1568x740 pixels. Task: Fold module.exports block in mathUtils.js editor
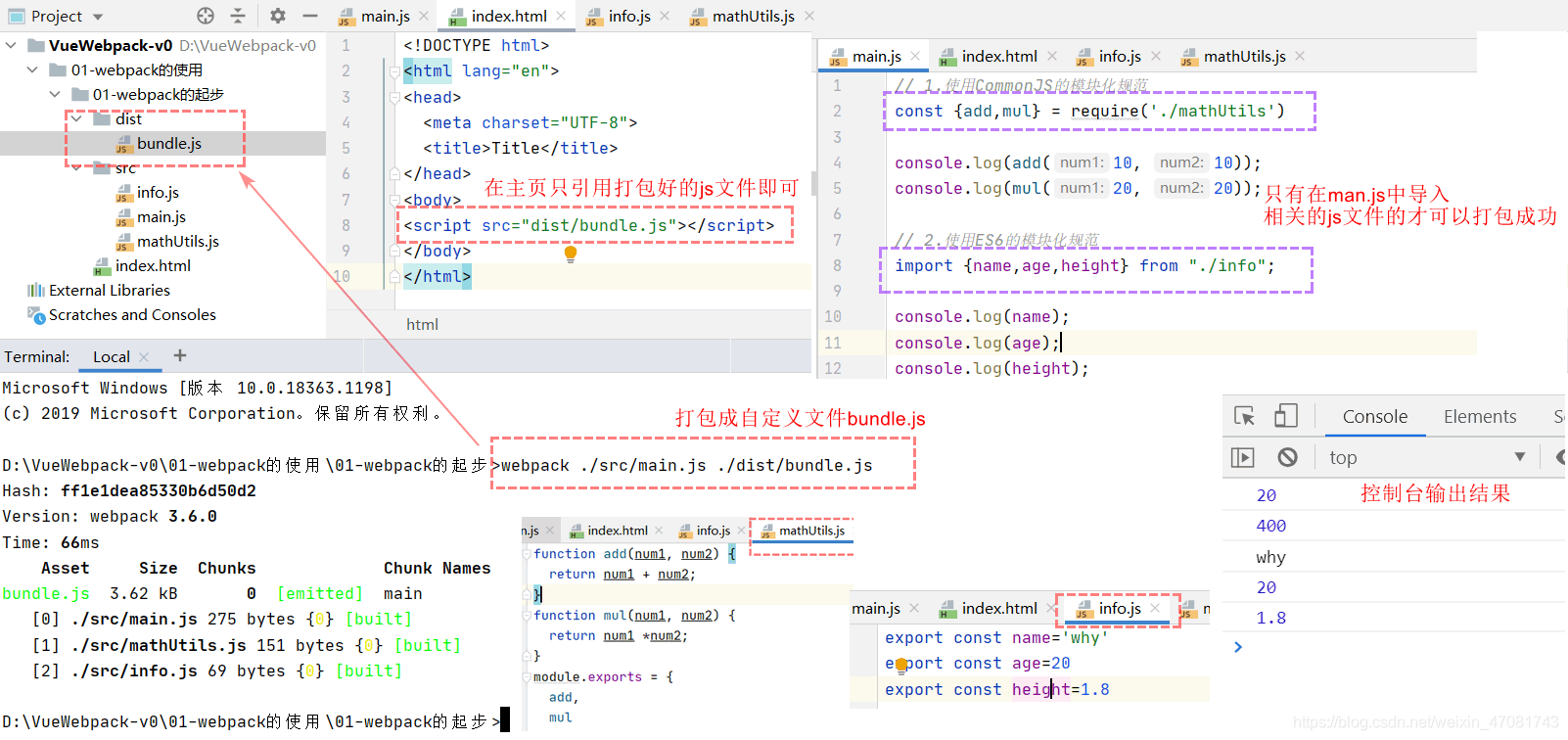pos(529,677)
